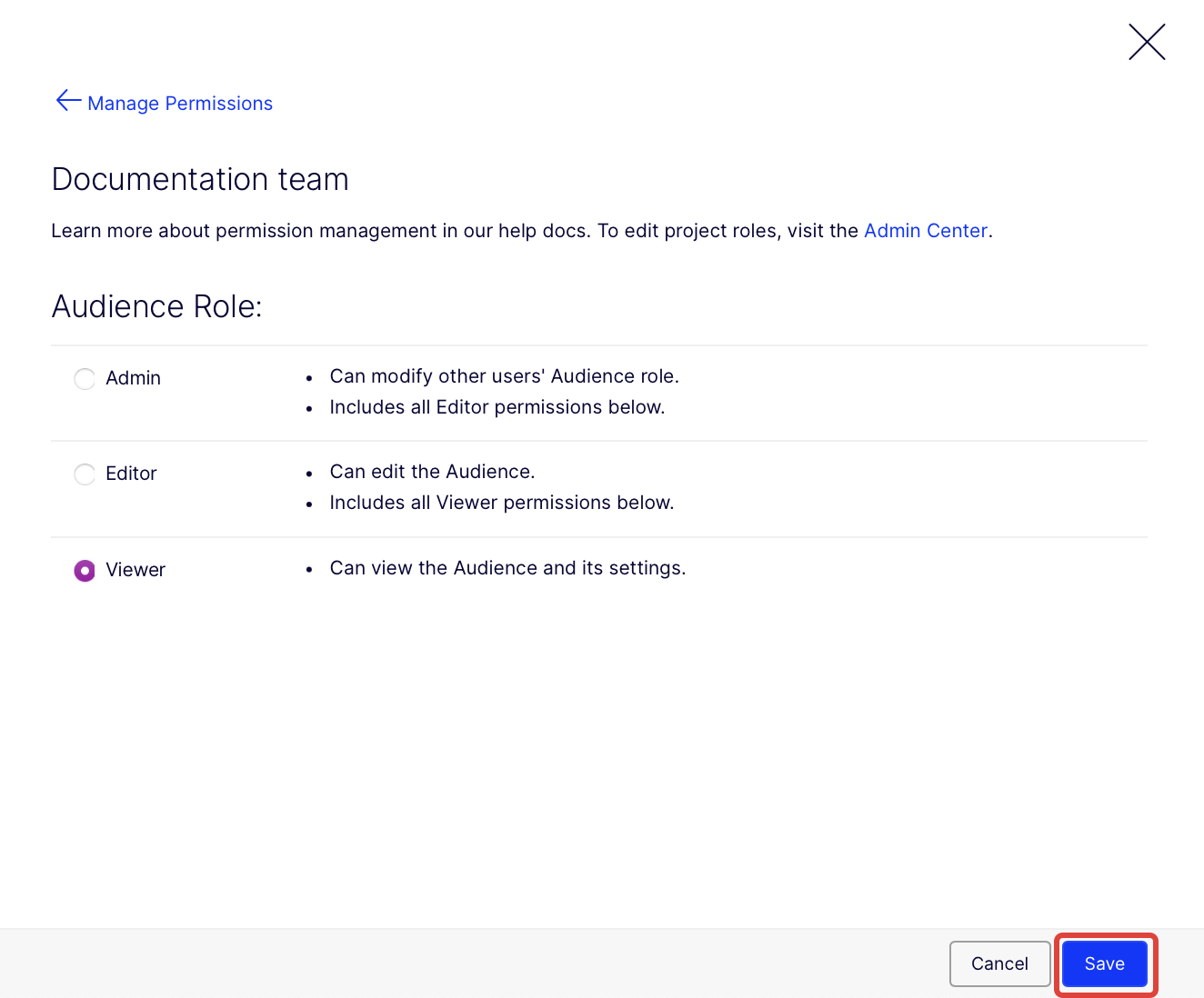The image size is (1204, 998).
Task: Click the "Can view the Audience and its settings" text
Action: pyautogui.click(x=507, y=568)
